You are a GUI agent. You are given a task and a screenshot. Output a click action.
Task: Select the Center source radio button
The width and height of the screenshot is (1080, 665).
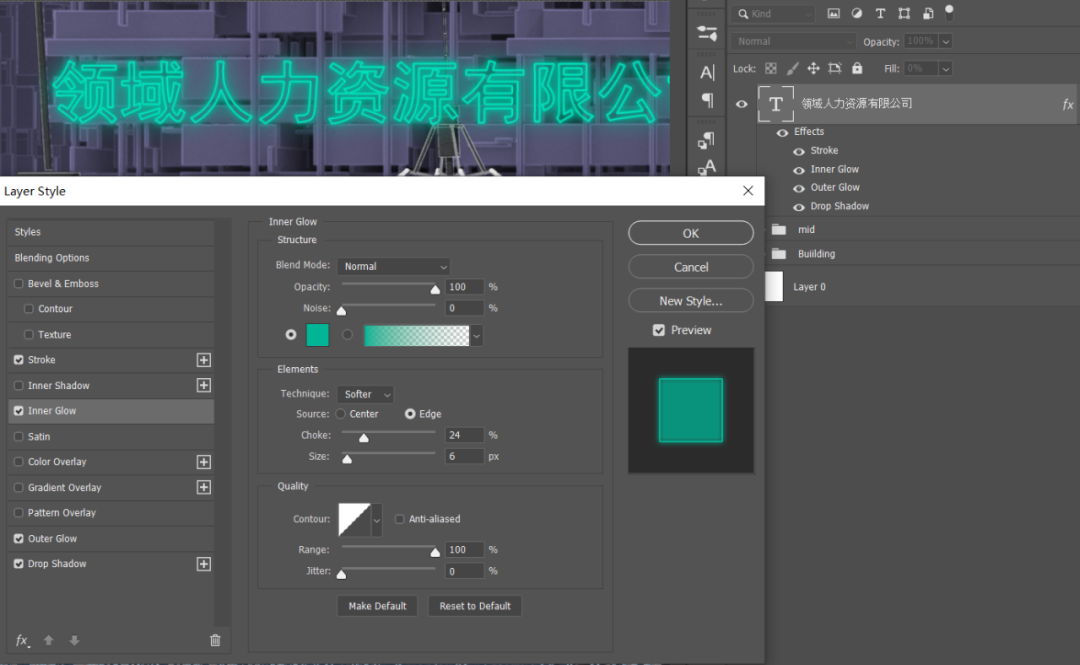341,414
